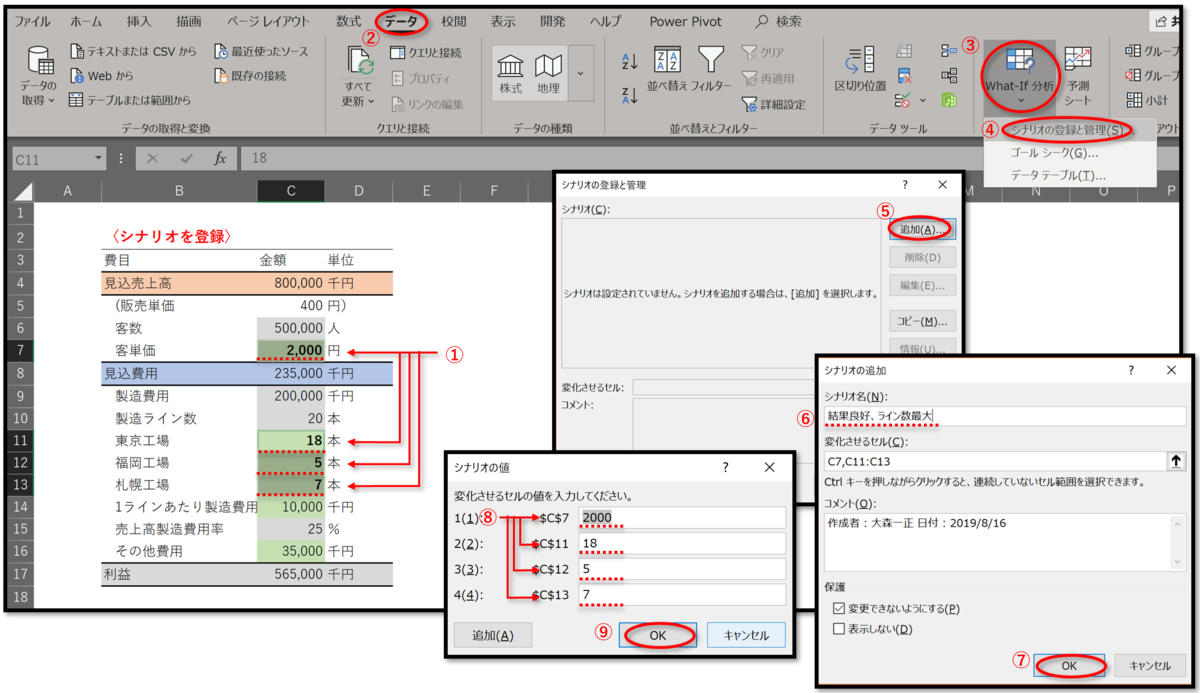This screenshot has width=1200, height=693.
Task: Sort descending with the Z→A icon
Action: (629, 95)
